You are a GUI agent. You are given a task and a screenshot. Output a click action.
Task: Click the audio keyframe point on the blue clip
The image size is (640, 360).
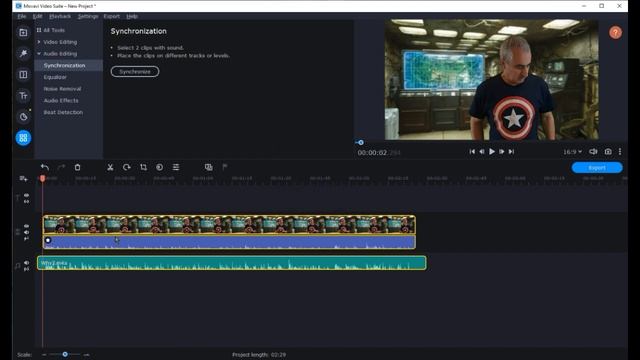(x=48, y=240)
